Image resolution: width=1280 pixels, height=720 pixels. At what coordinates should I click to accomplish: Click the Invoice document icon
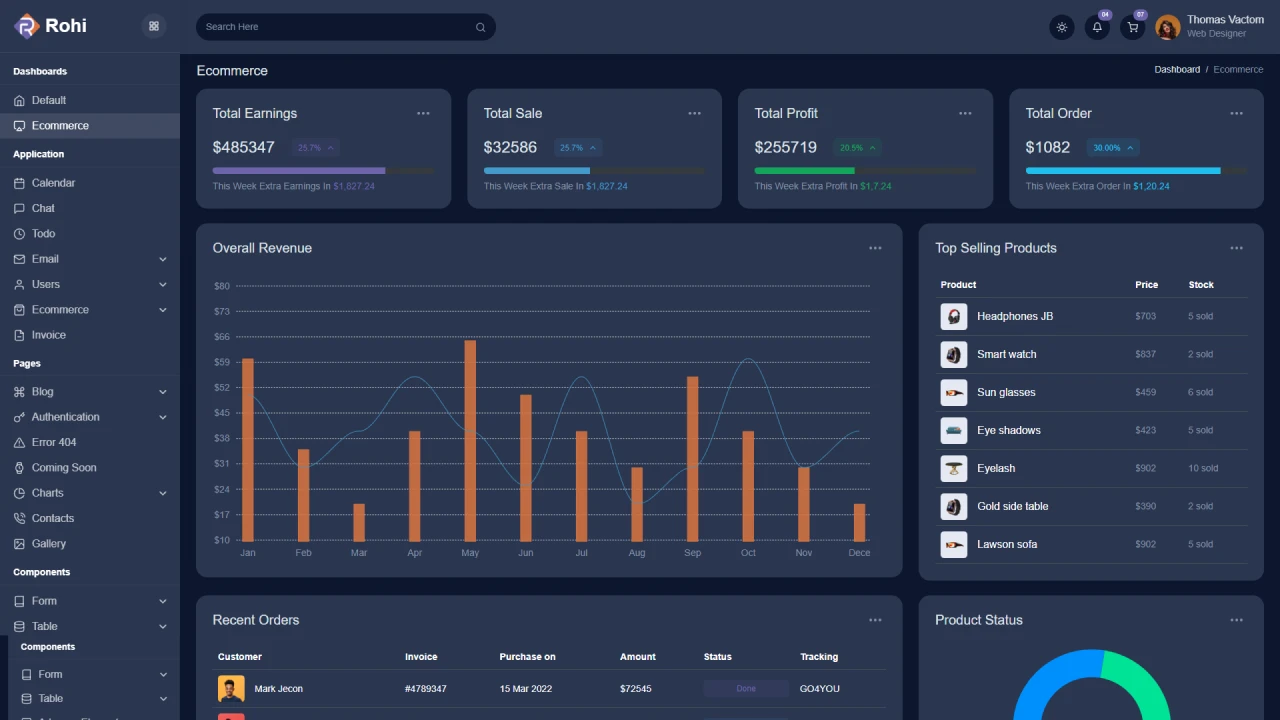(19, 335)
